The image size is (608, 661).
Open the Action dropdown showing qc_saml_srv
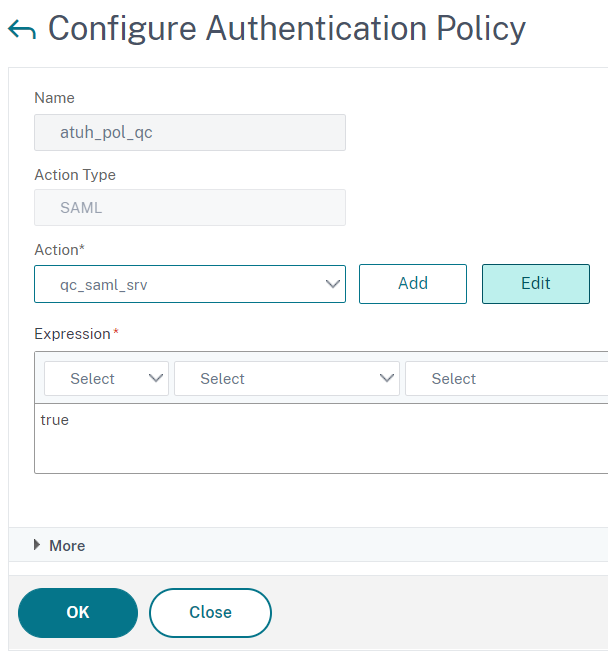(180, 284)
